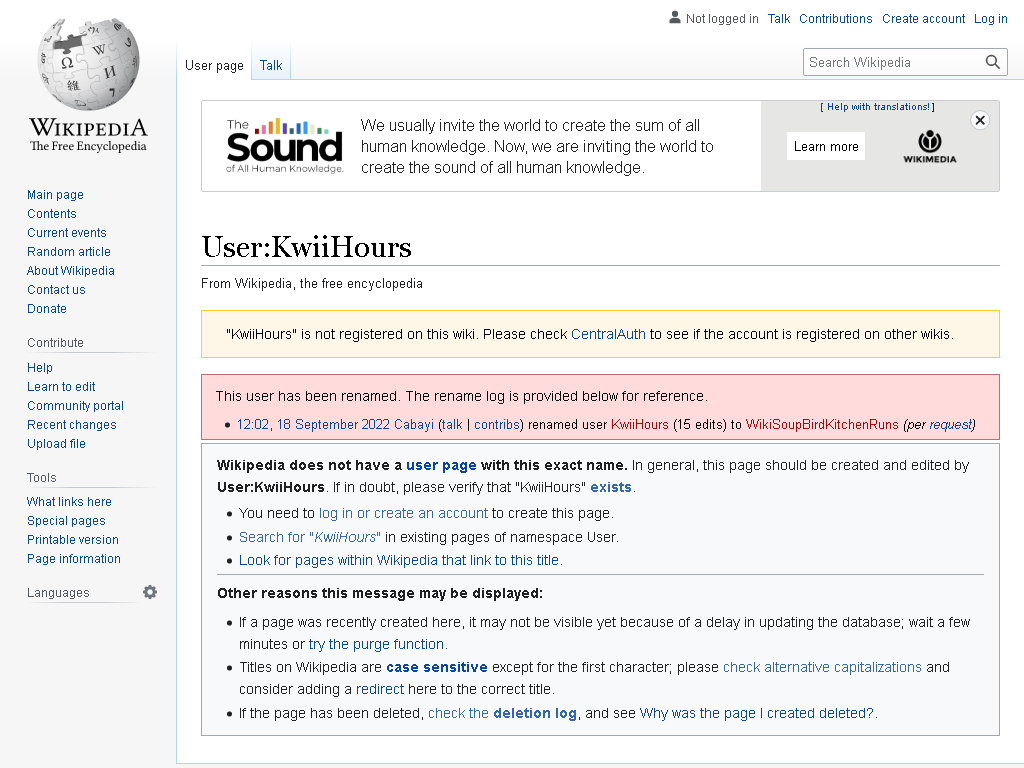Open Page information
Screen dimensions: 1024x768
tap(74, 558)
